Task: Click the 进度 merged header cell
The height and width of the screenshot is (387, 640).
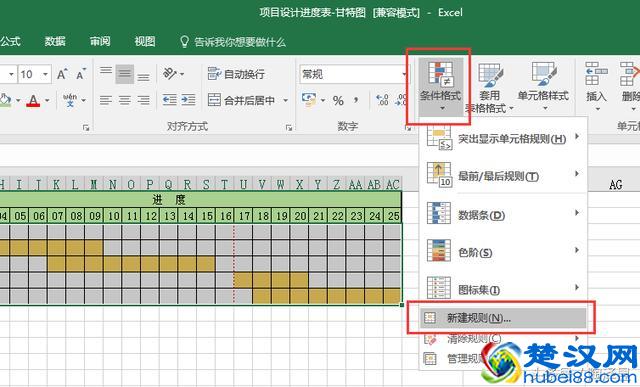Action: click(169, 200)
